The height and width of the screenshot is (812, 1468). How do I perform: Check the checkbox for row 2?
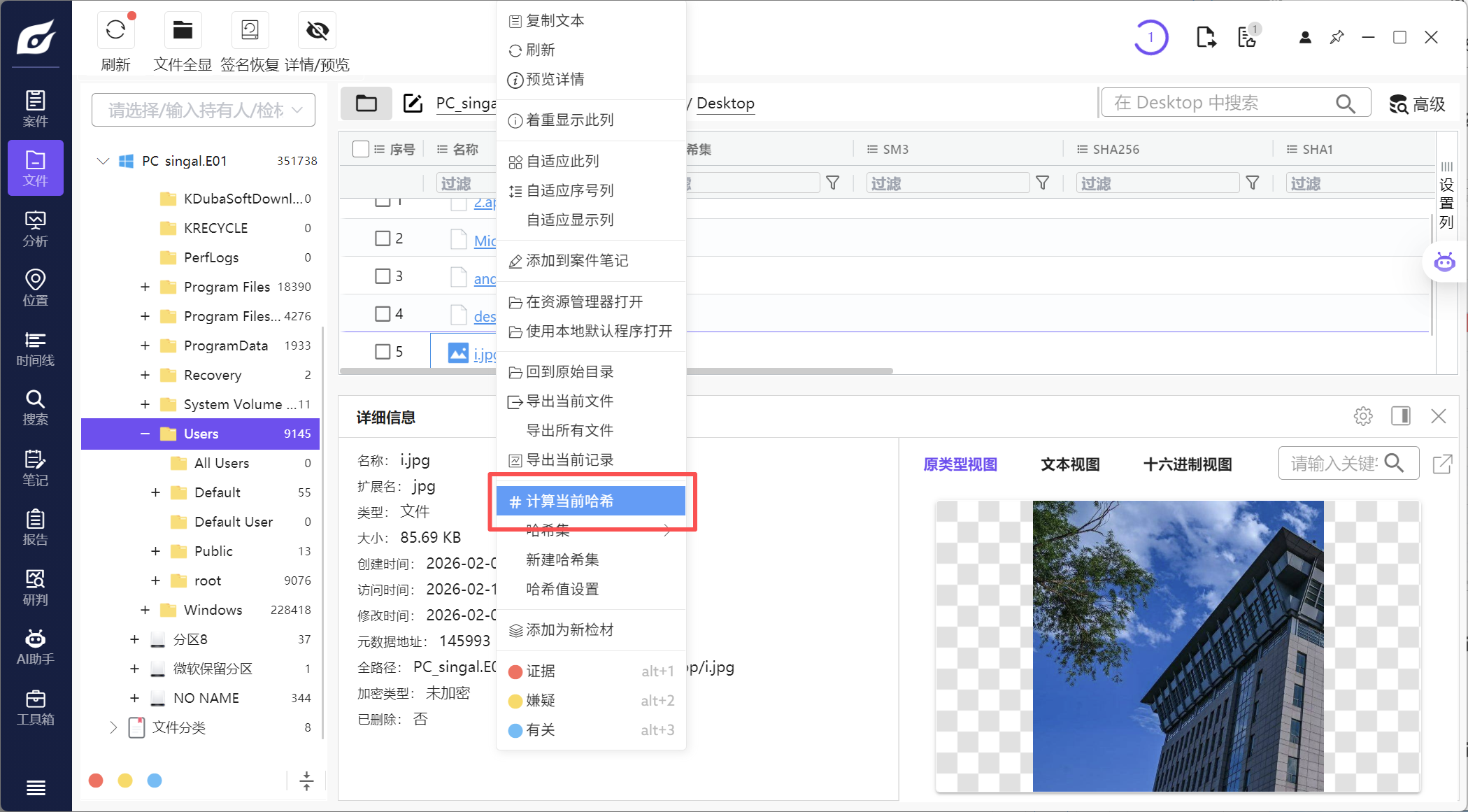coord(383,238)
